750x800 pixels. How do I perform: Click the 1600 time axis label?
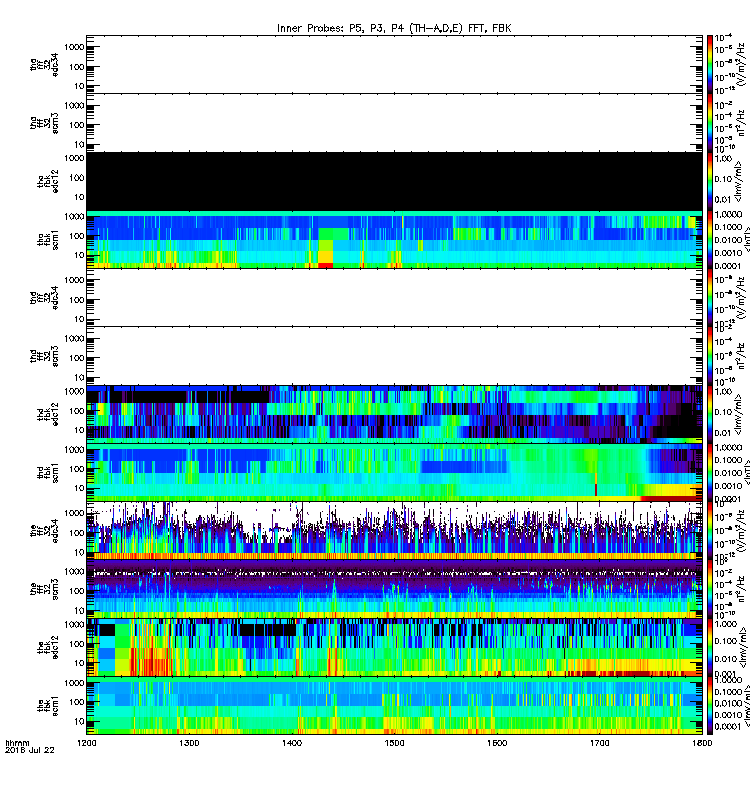[x=497, y=743]
